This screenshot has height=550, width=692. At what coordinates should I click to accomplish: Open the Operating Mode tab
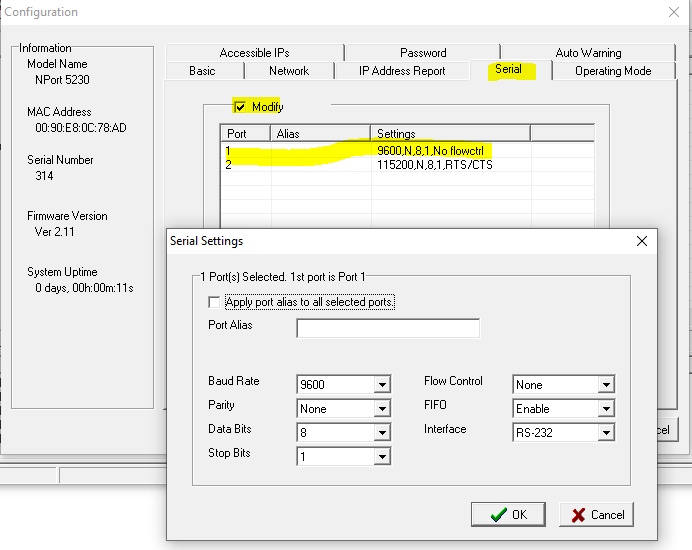point(613,71)
